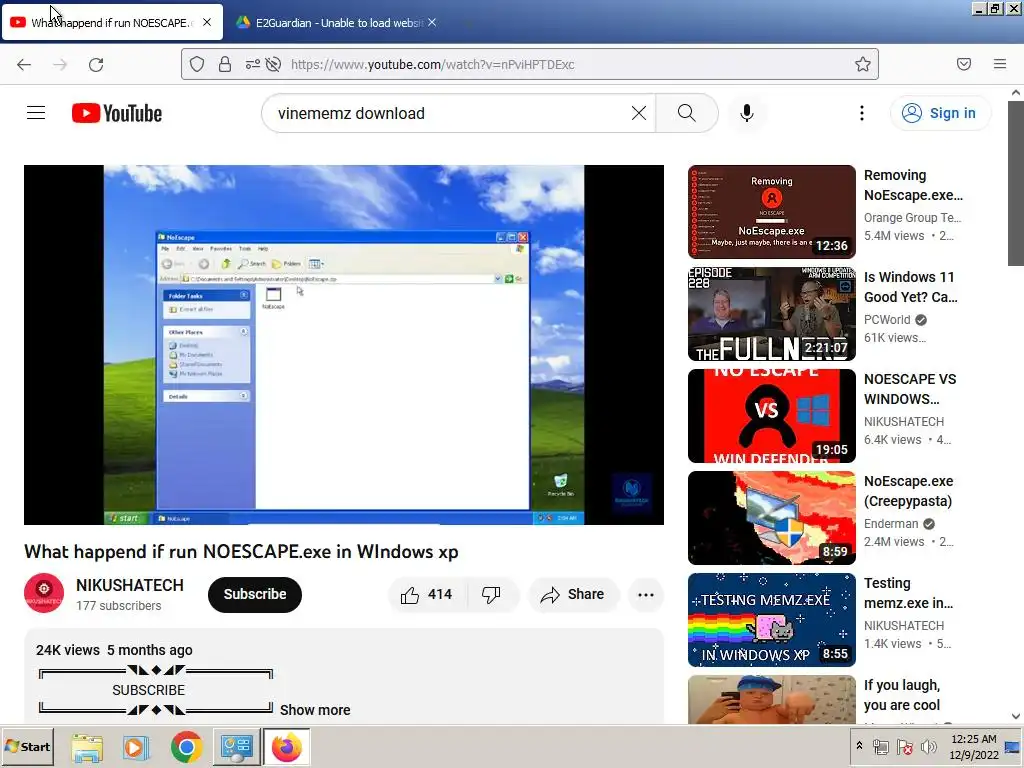Like the video with thumbs up
The width and height of the screenshot is (1024, 768).
(x=427, y=594)
